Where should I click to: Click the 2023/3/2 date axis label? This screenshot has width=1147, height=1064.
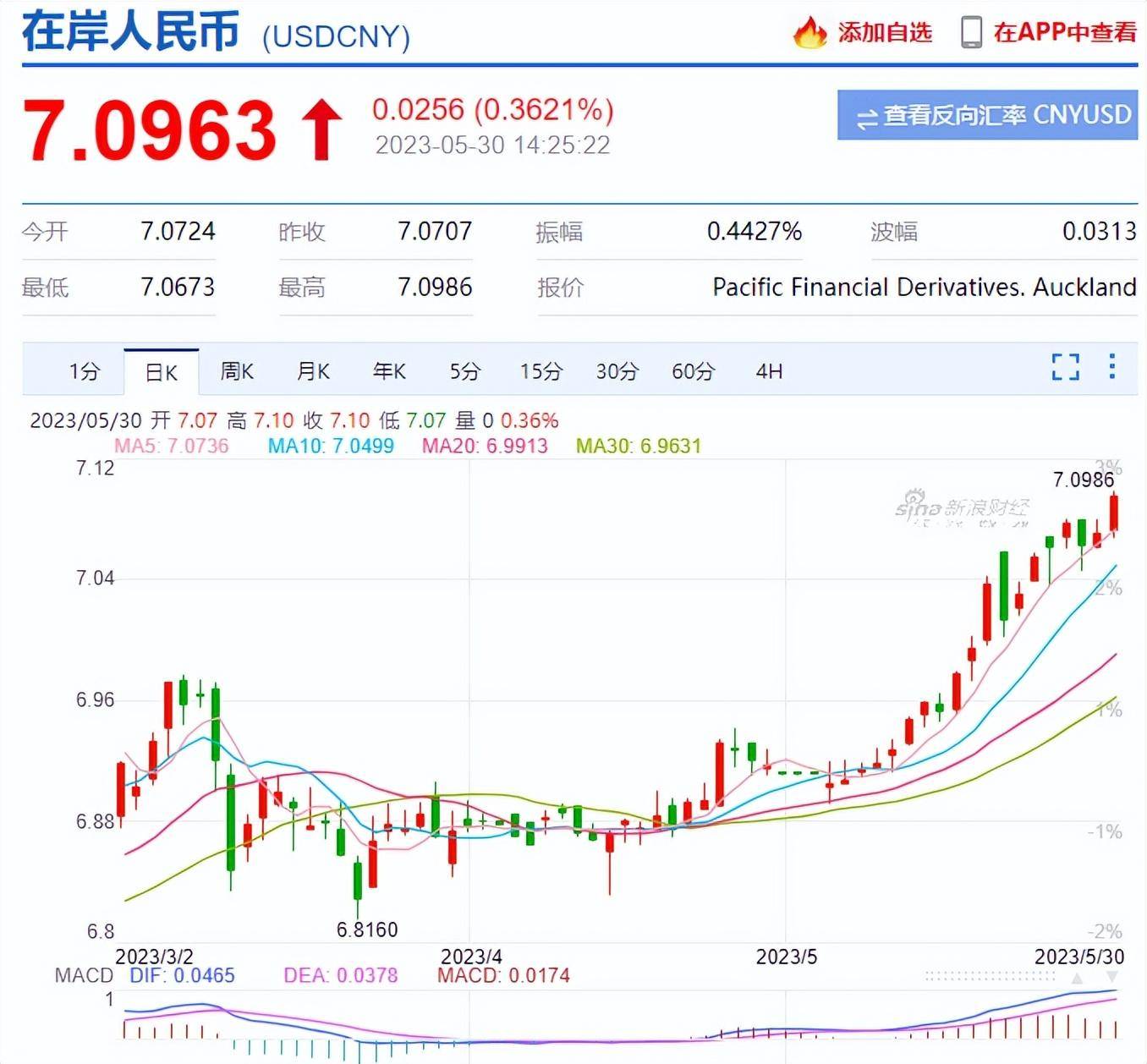tap(154, 957)
